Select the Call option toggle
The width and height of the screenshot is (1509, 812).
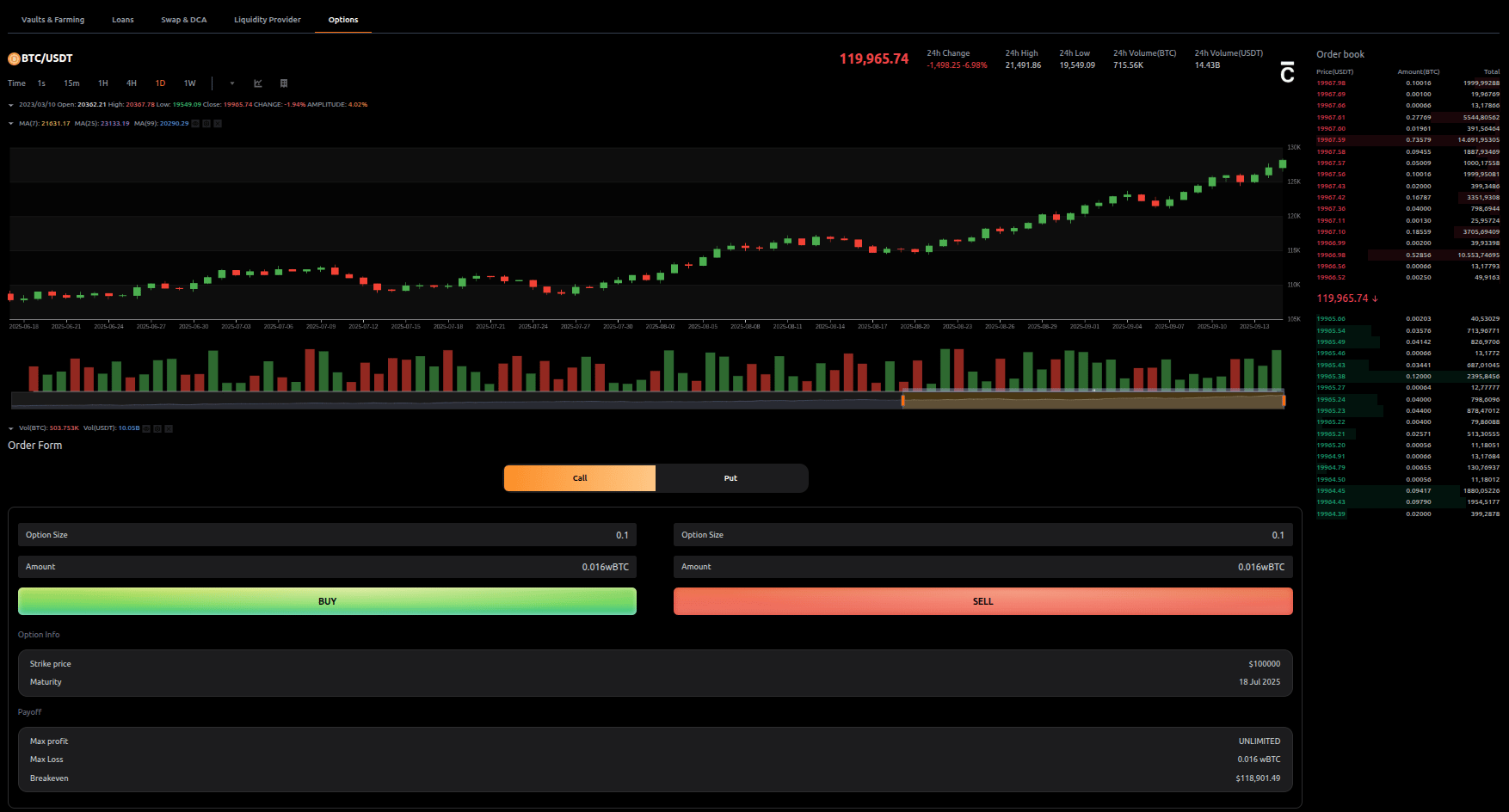point(580,478)
